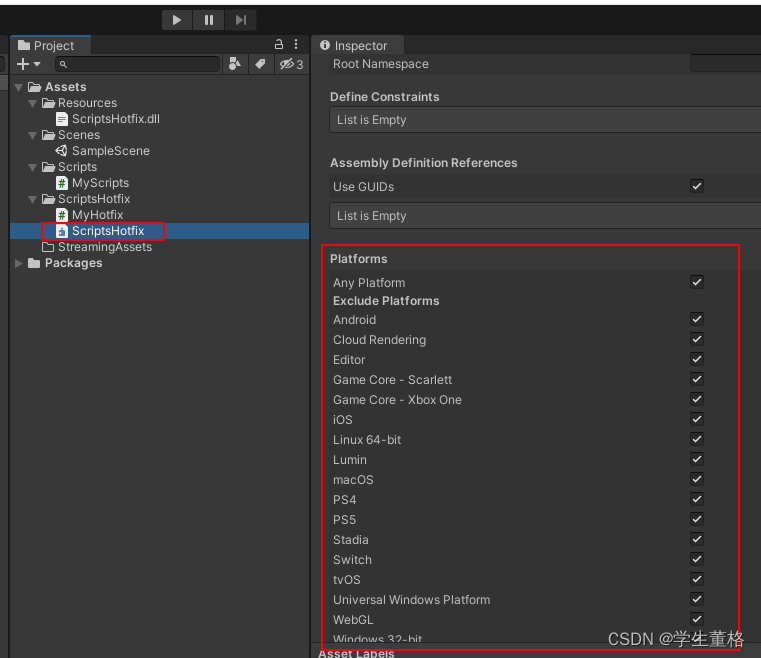This screenshot has height=658, width=761.
Task: Click the Project search field
Action: coord(137,64)
